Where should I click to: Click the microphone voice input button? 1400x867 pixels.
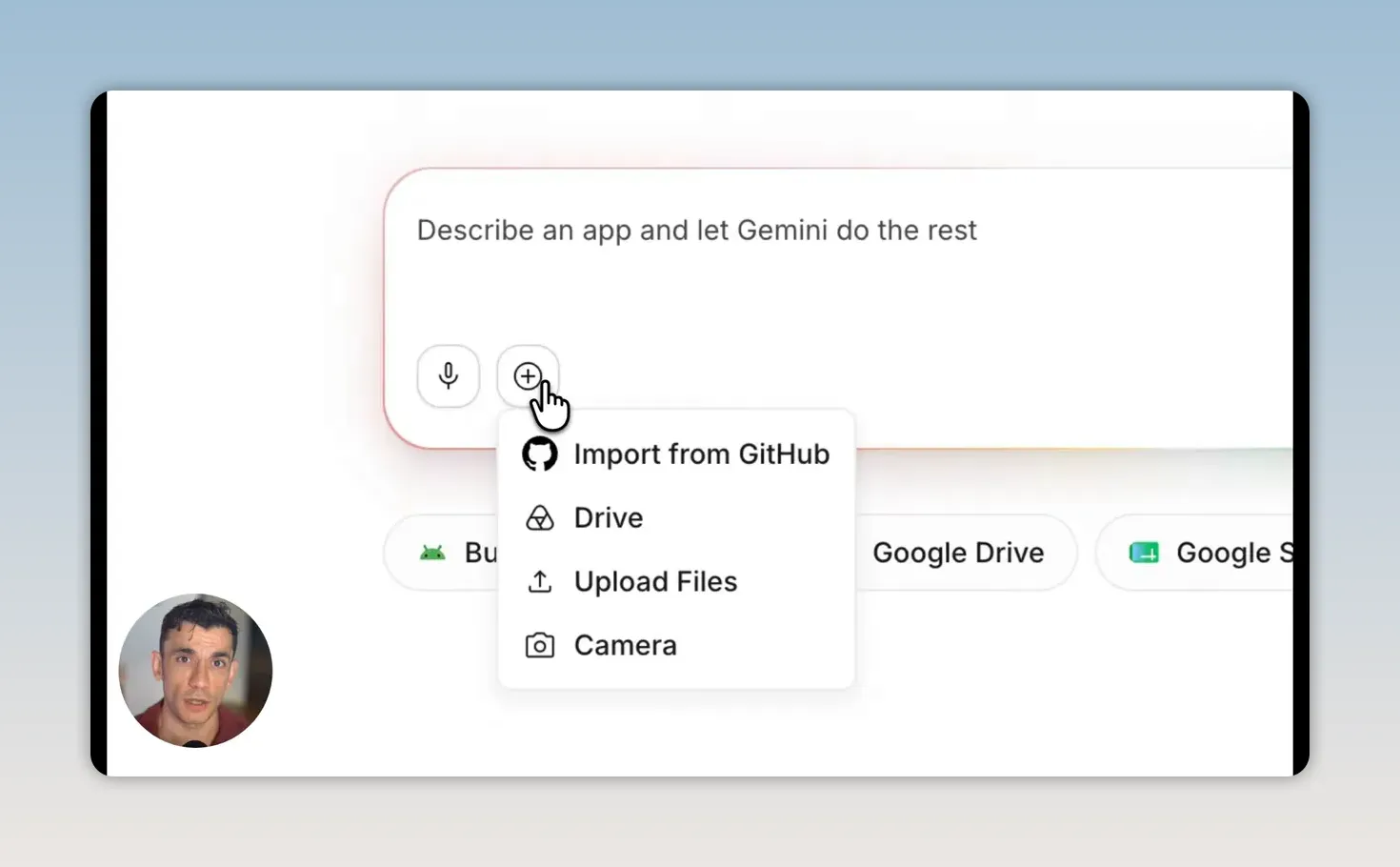(448, 376)
